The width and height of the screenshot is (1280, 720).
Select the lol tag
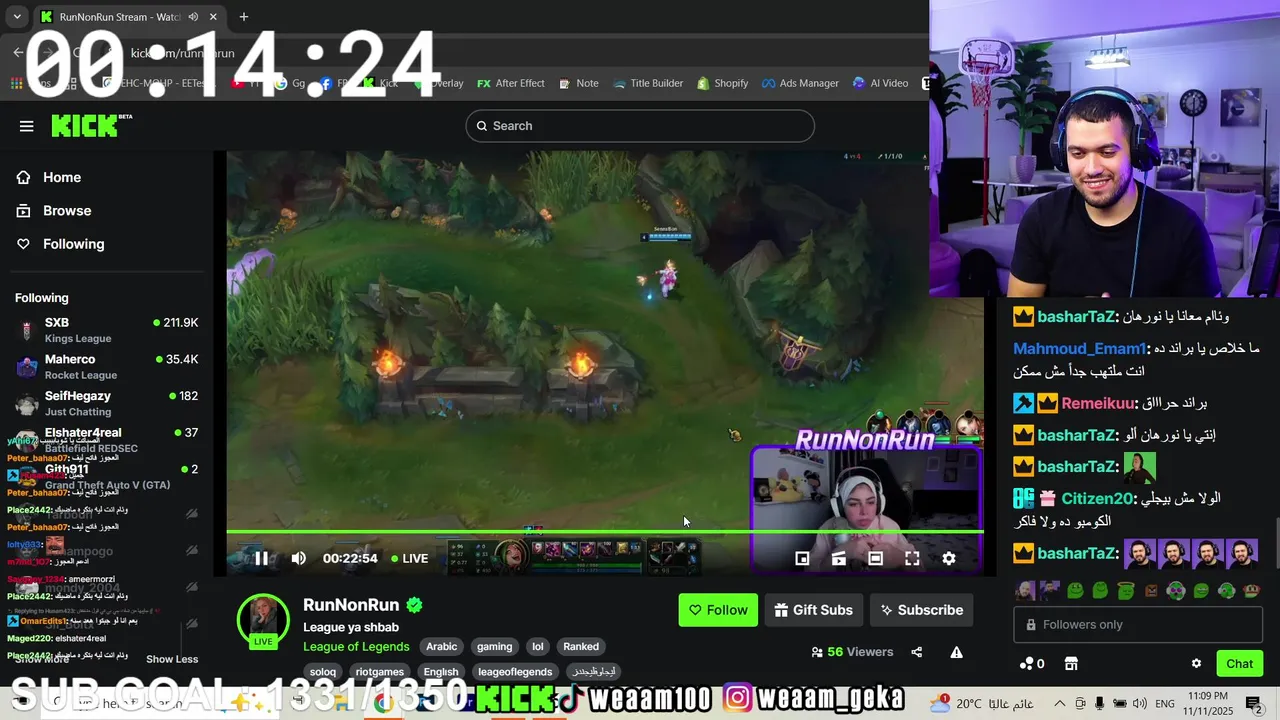point(537,647)
